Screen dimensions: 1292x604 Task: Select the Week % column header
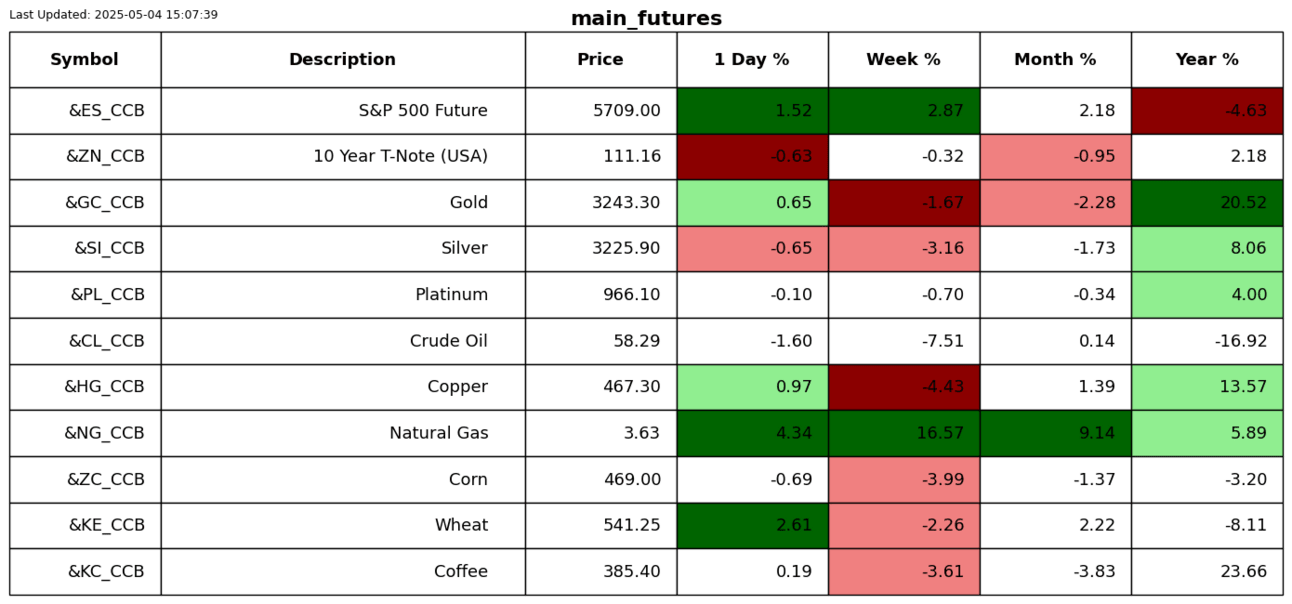(903, 60)
